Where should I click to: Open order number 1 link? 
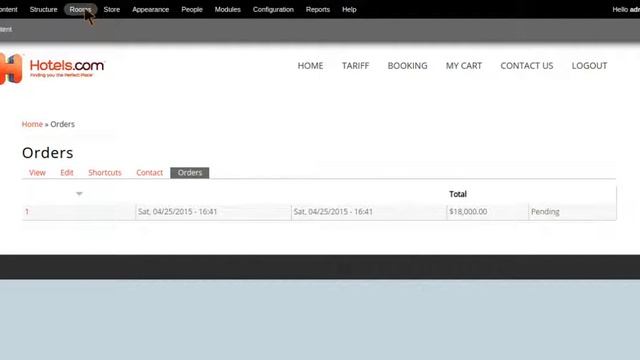pos(27,211)
